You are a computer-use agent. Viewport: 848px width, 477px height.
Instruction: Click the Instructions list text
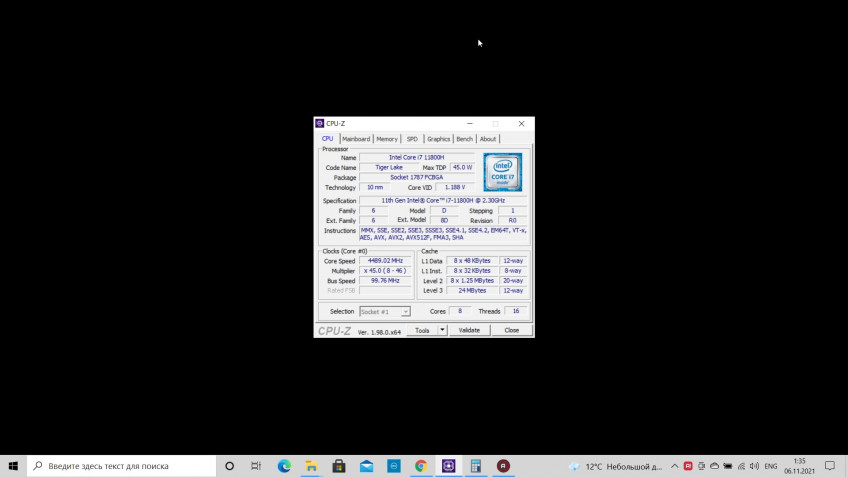point(443,234)
